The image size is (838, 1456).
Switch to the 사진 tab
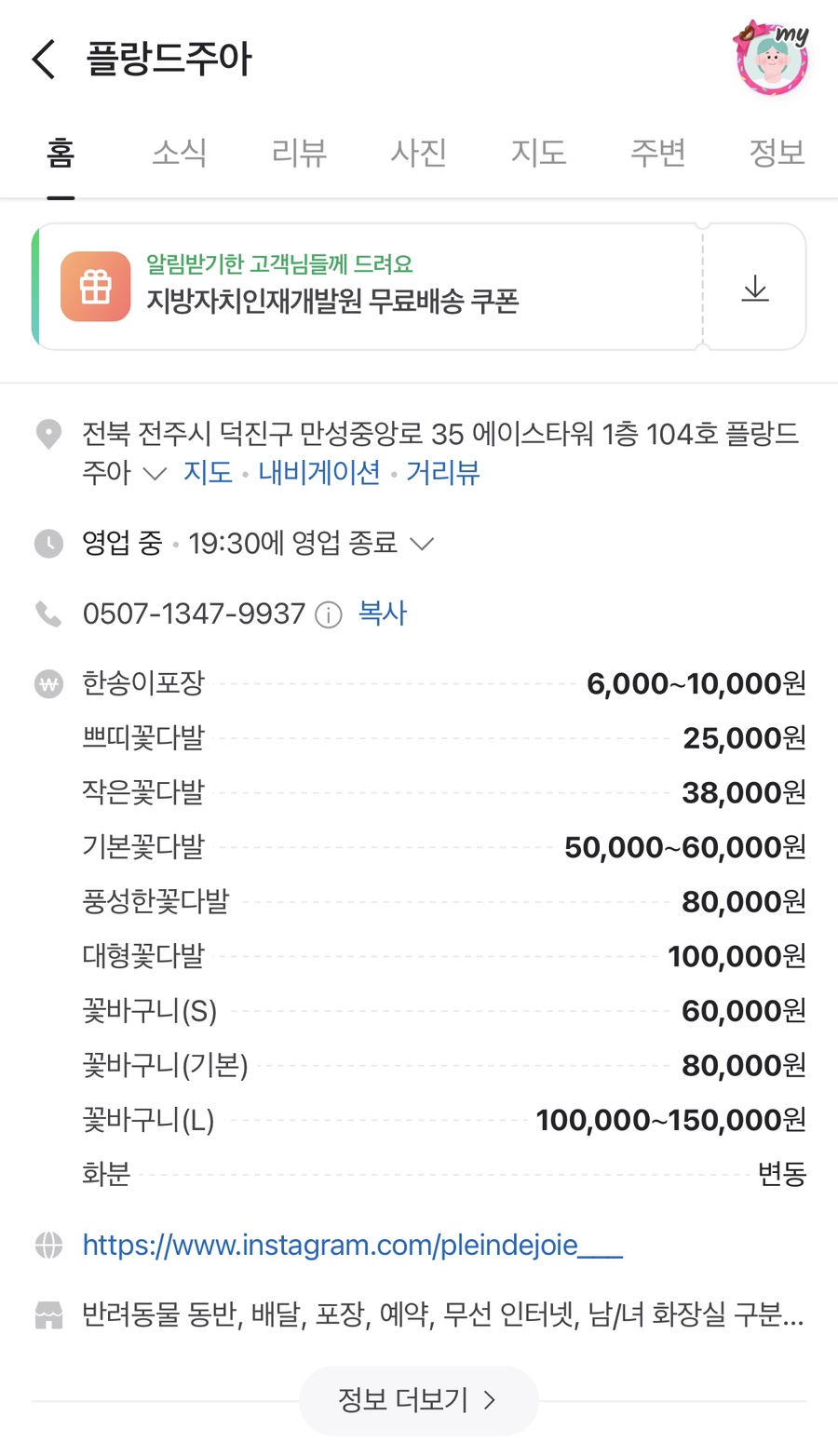(x=419, y=153)
